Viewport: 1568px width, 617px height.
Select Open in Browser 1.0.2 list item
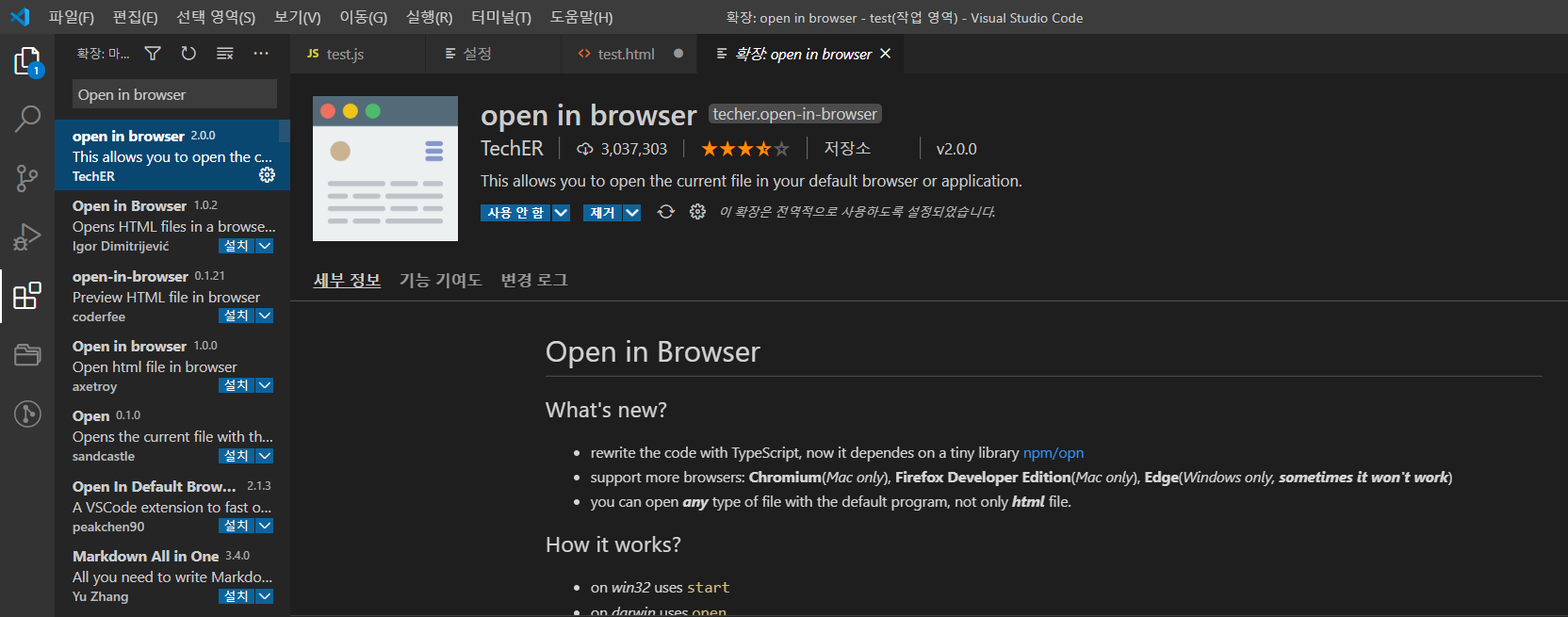172,225
